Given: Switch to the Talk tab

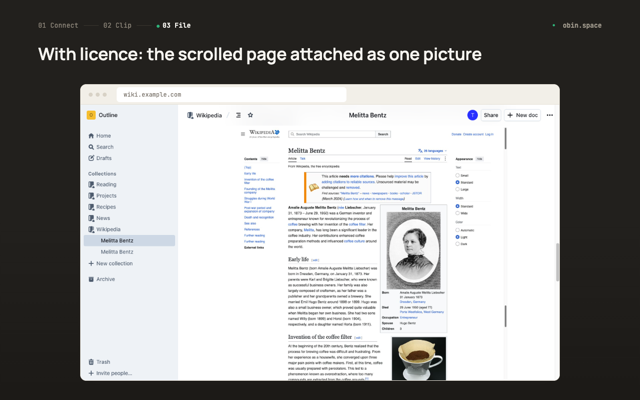Looking at the screenshot, I should click(x=302, y=158).
